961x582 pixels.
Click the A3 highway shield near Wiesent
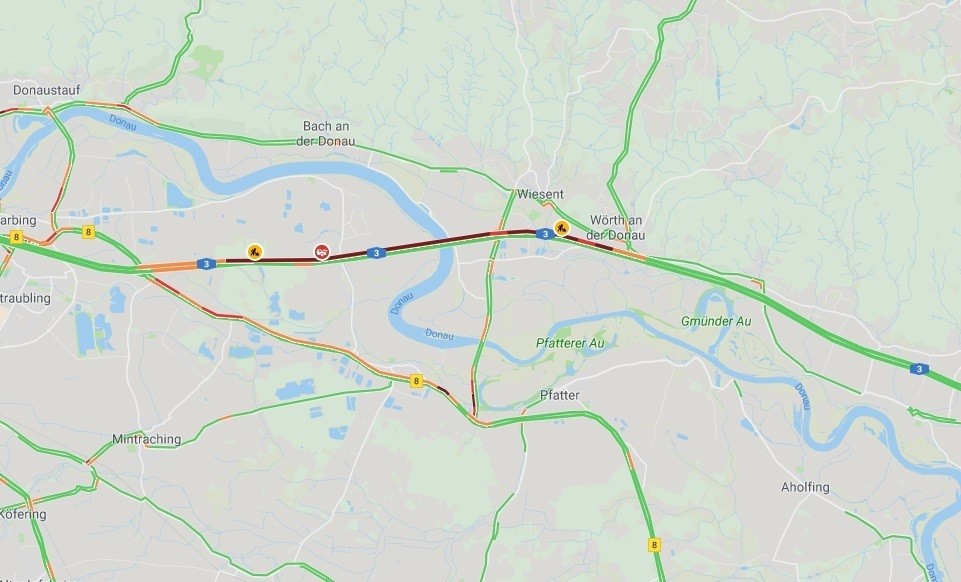(545, 234)
